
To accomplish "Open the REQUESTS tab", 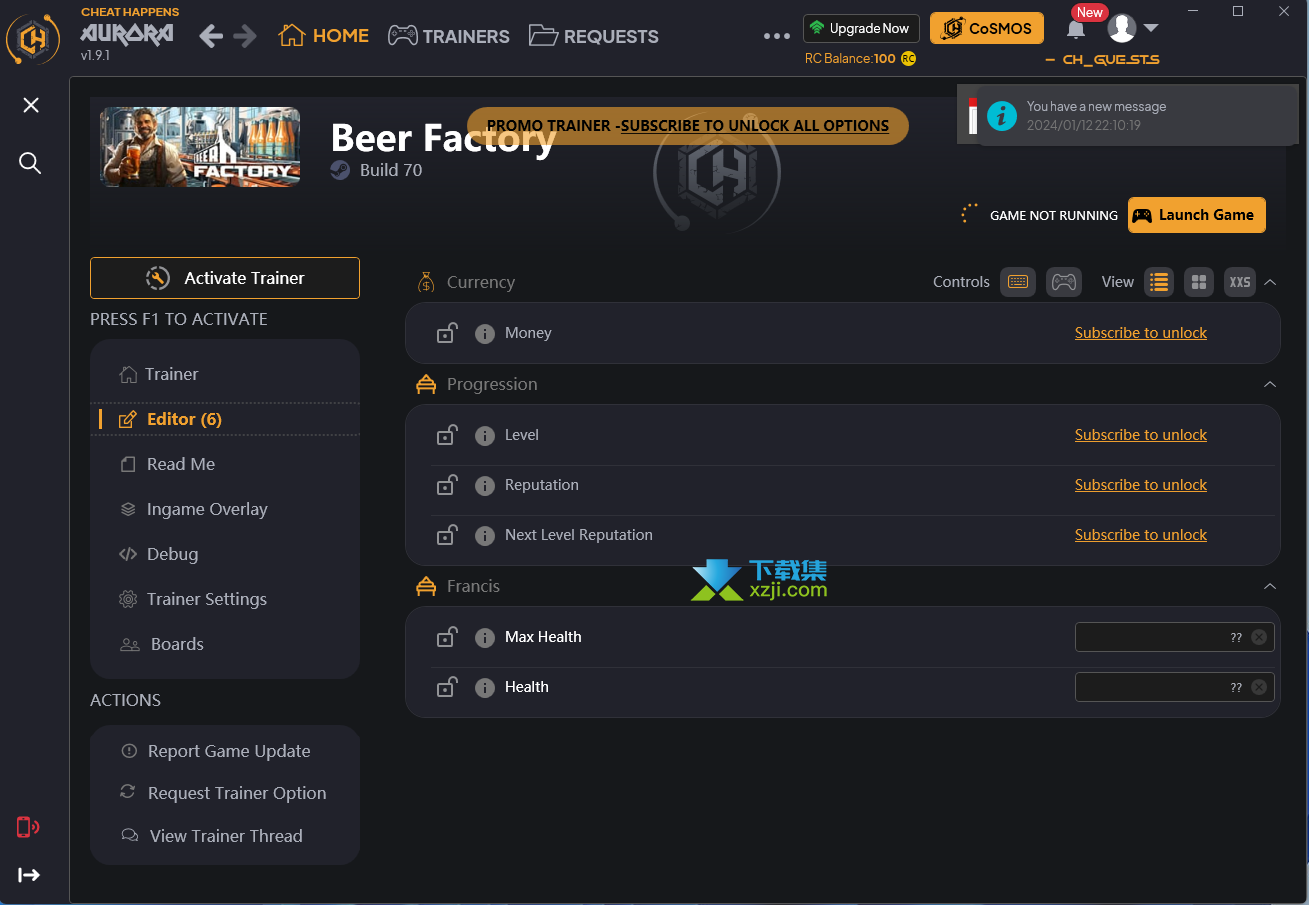I will pos(594,36).
